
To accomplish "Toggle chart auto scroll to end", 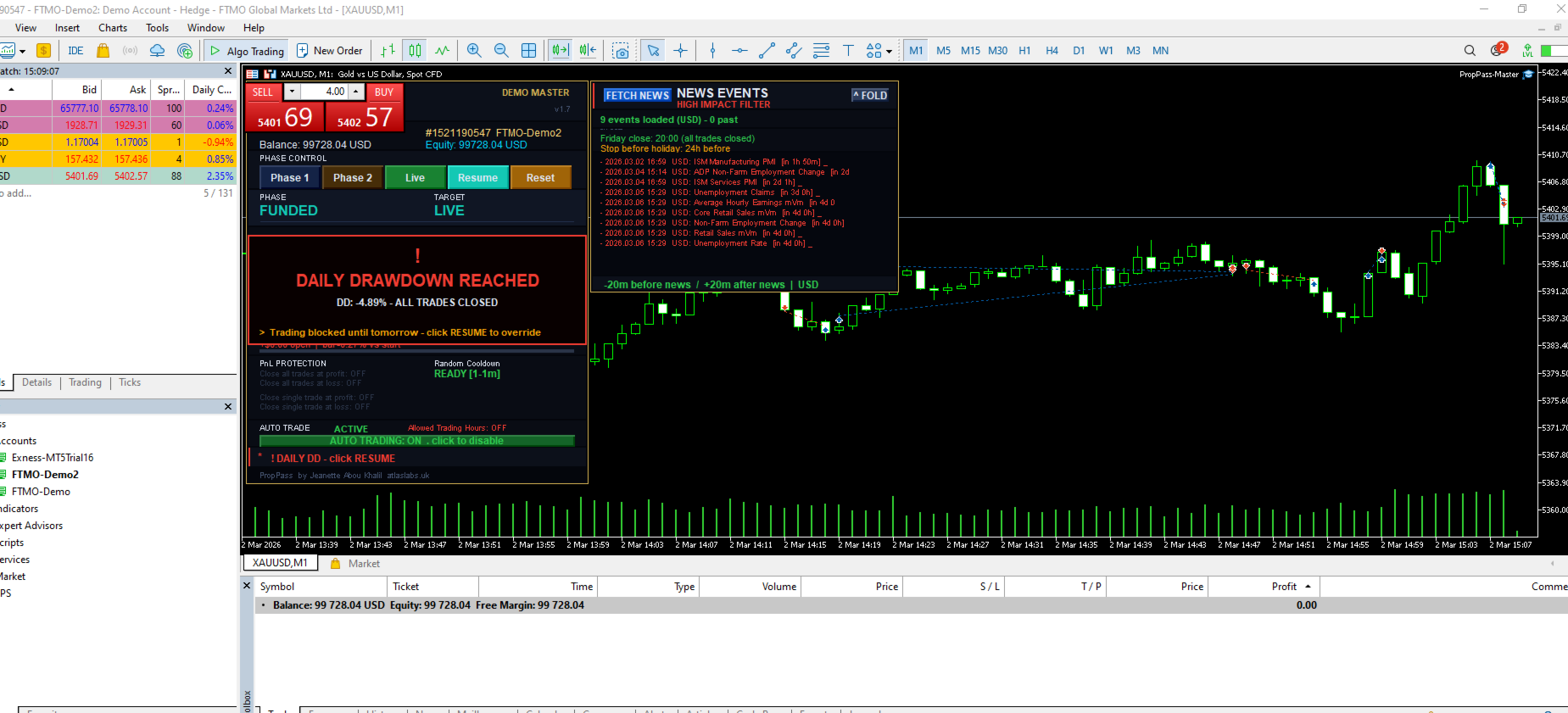I will click(x=560, y=51).
